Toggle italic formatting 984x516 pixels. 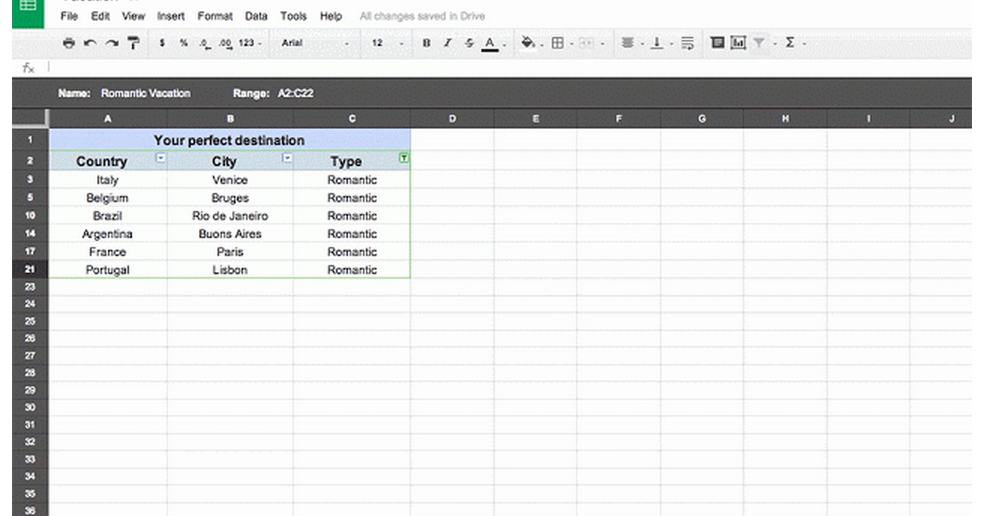pos(447,43)
